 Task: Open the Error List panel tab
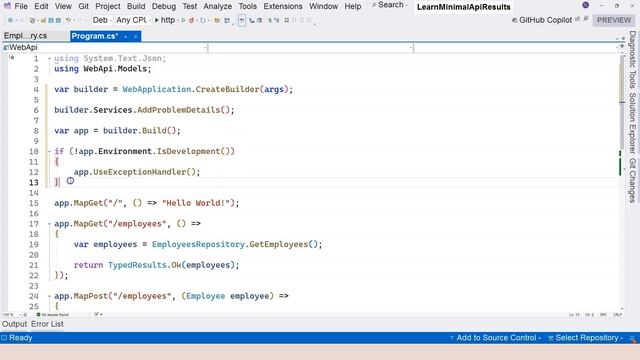(x=47, y=324)
